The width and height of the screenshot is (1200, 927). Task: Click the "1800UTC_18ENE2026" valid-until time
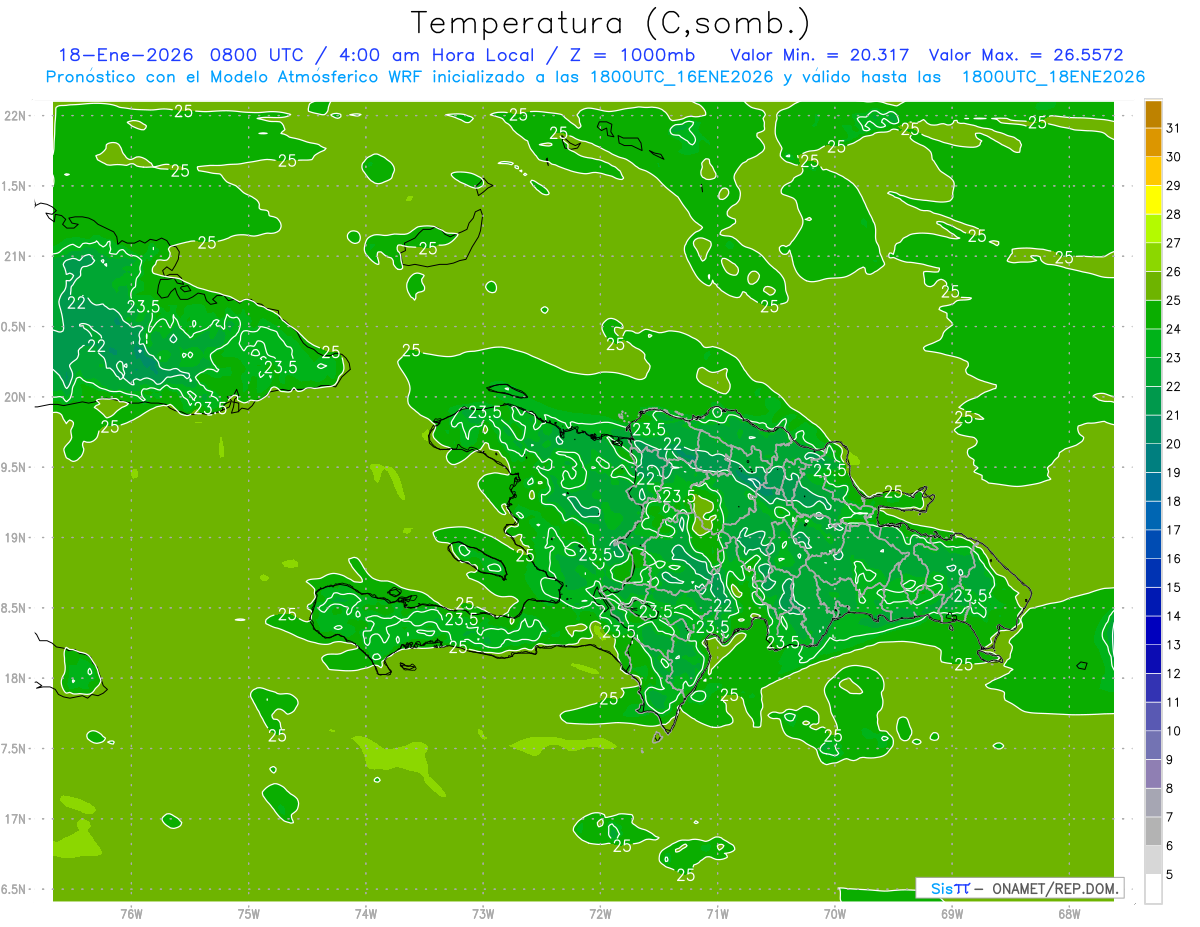coord(1053,77)
